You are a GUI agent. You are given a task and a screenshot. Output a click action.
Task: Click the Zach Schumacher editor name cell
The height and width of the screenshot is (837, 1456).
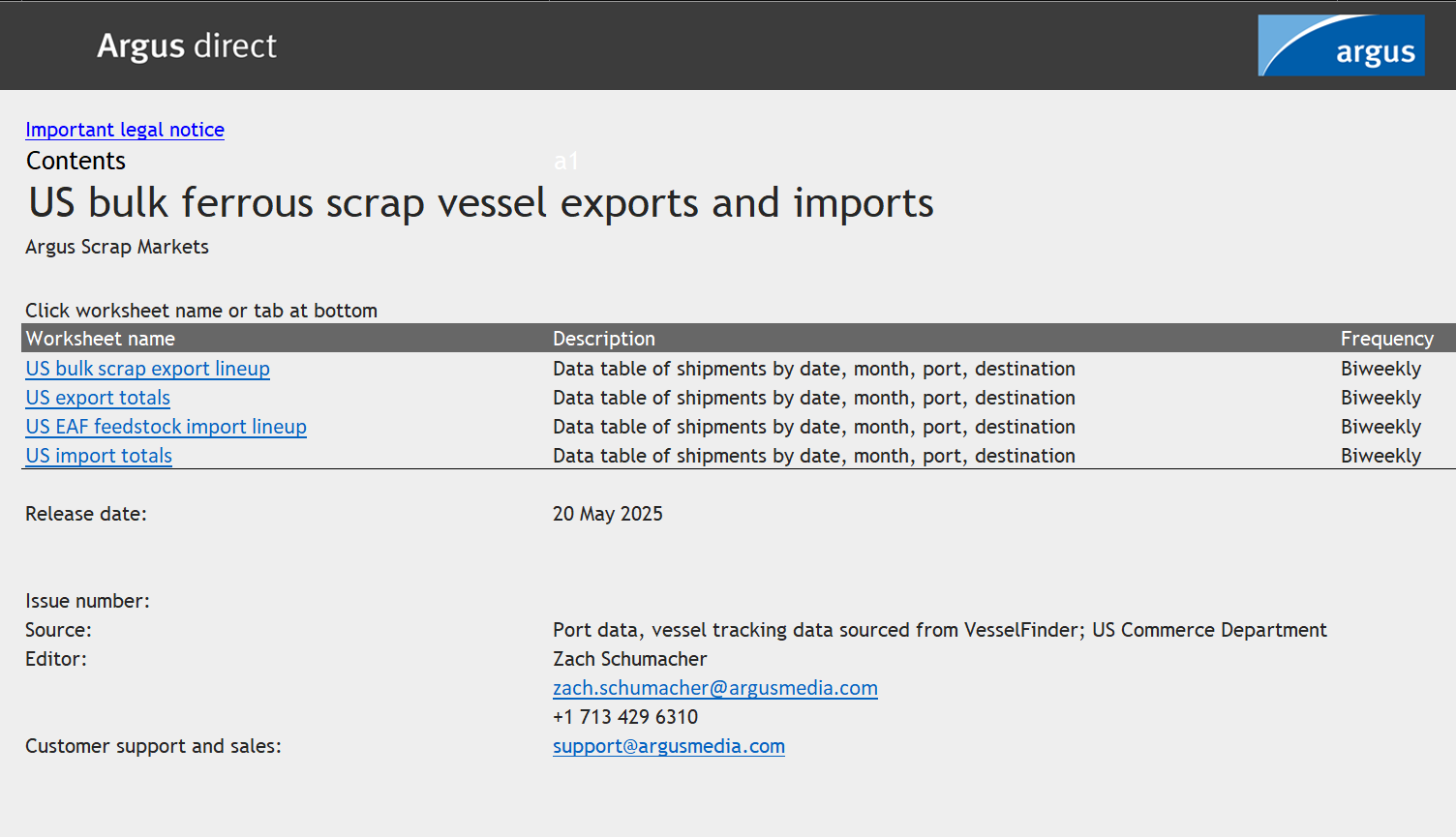coord(629,659)
